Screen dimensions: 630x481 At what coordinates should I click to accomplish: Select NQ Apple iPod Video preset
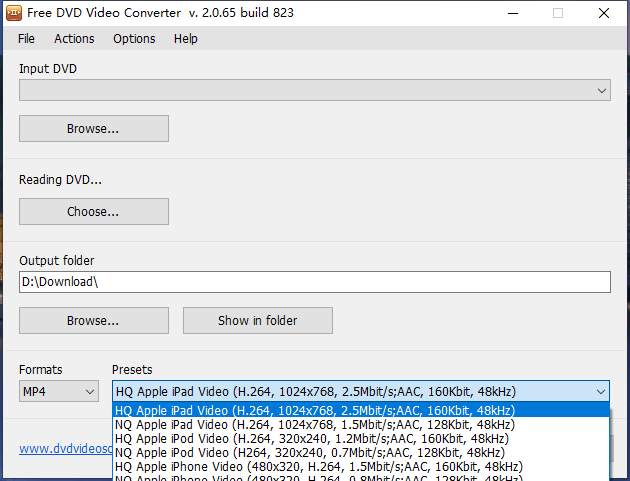click(x=361, y=452)
